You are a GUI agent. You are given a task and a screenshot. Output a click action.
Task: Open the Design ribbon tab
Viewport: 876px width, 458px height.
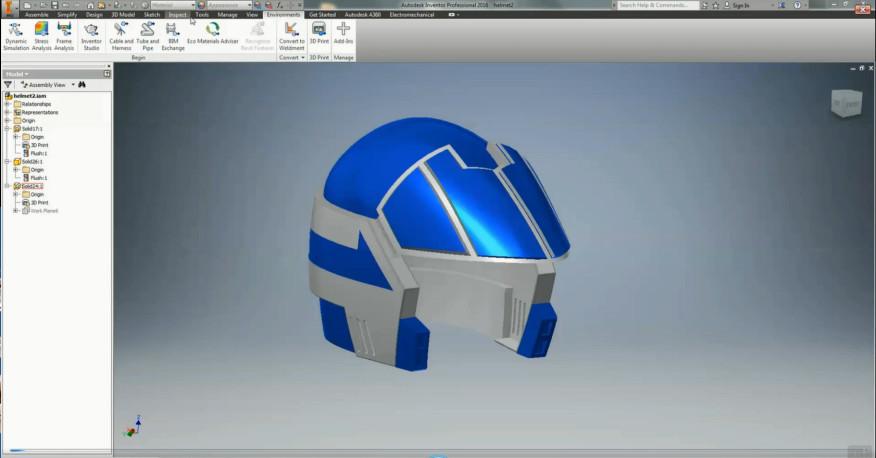(x=94, y=15)
